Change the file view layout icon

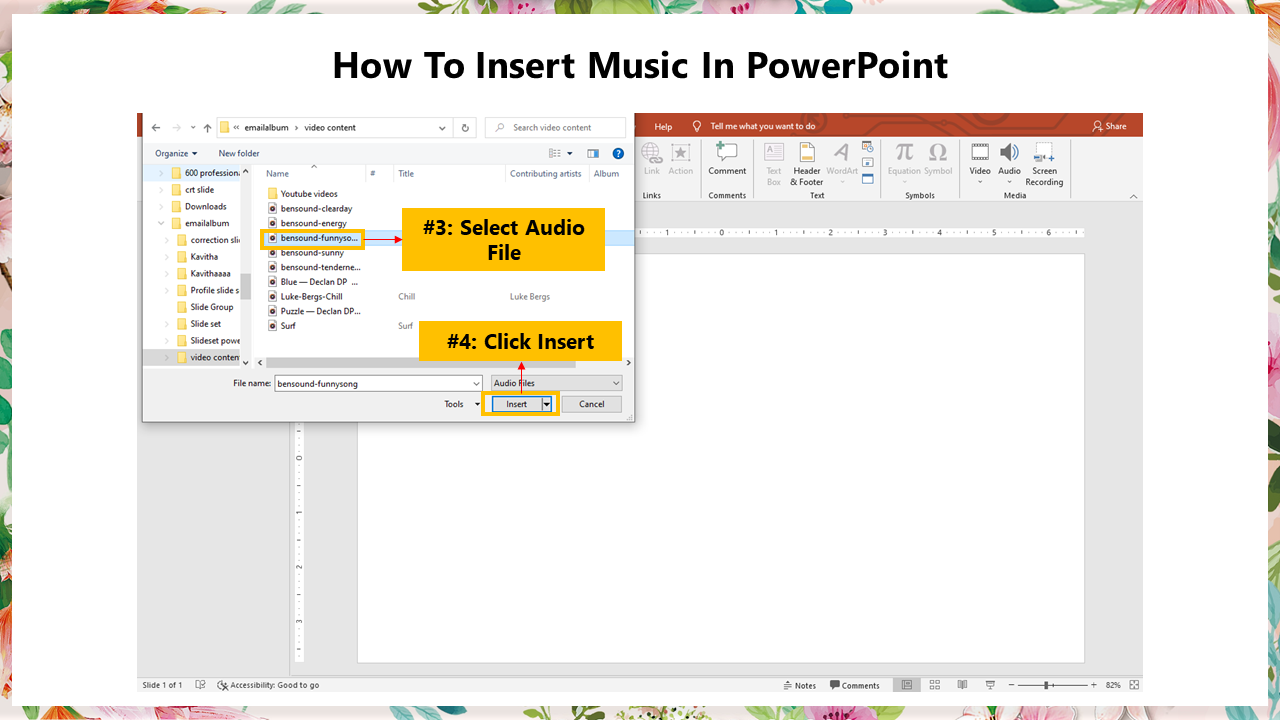pos(555,153)
